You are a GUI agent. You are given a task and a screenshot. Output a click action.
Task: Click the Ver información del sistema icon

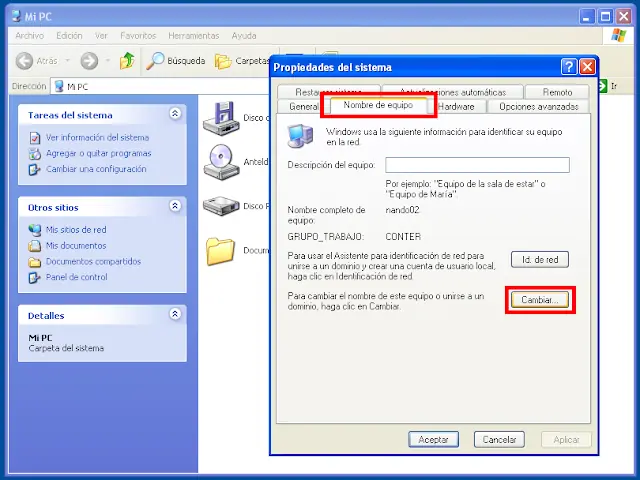pyautogui.click(x=35, y=138)
